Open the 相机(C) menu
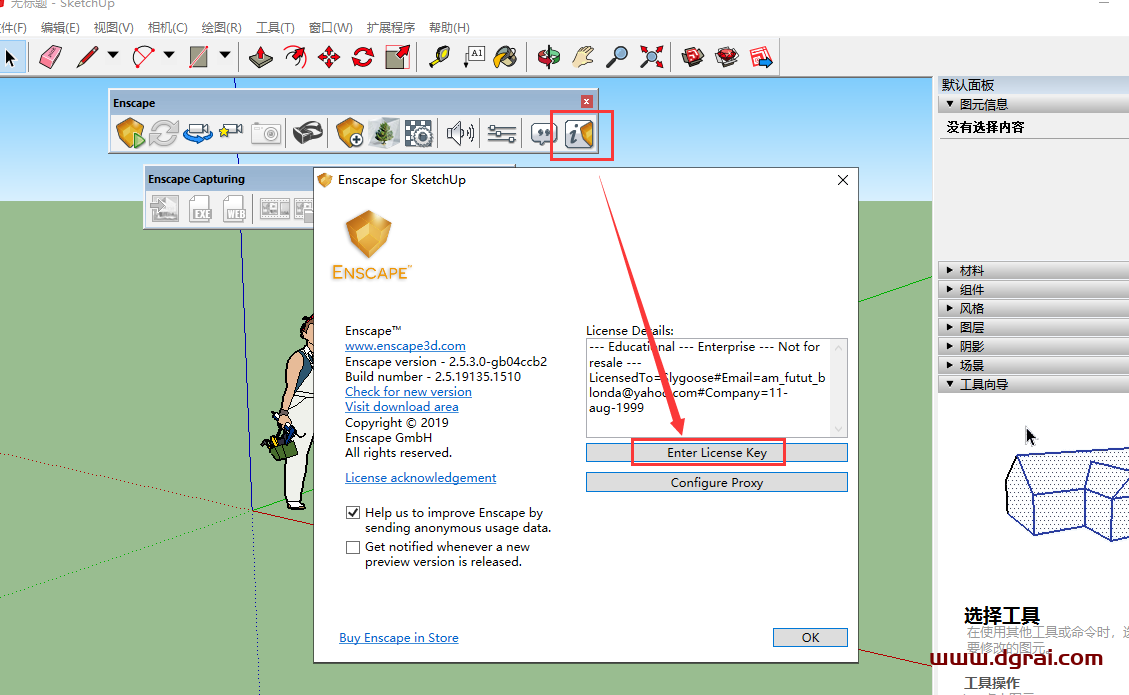This screenshot has height=695, width=1129. 168,27
